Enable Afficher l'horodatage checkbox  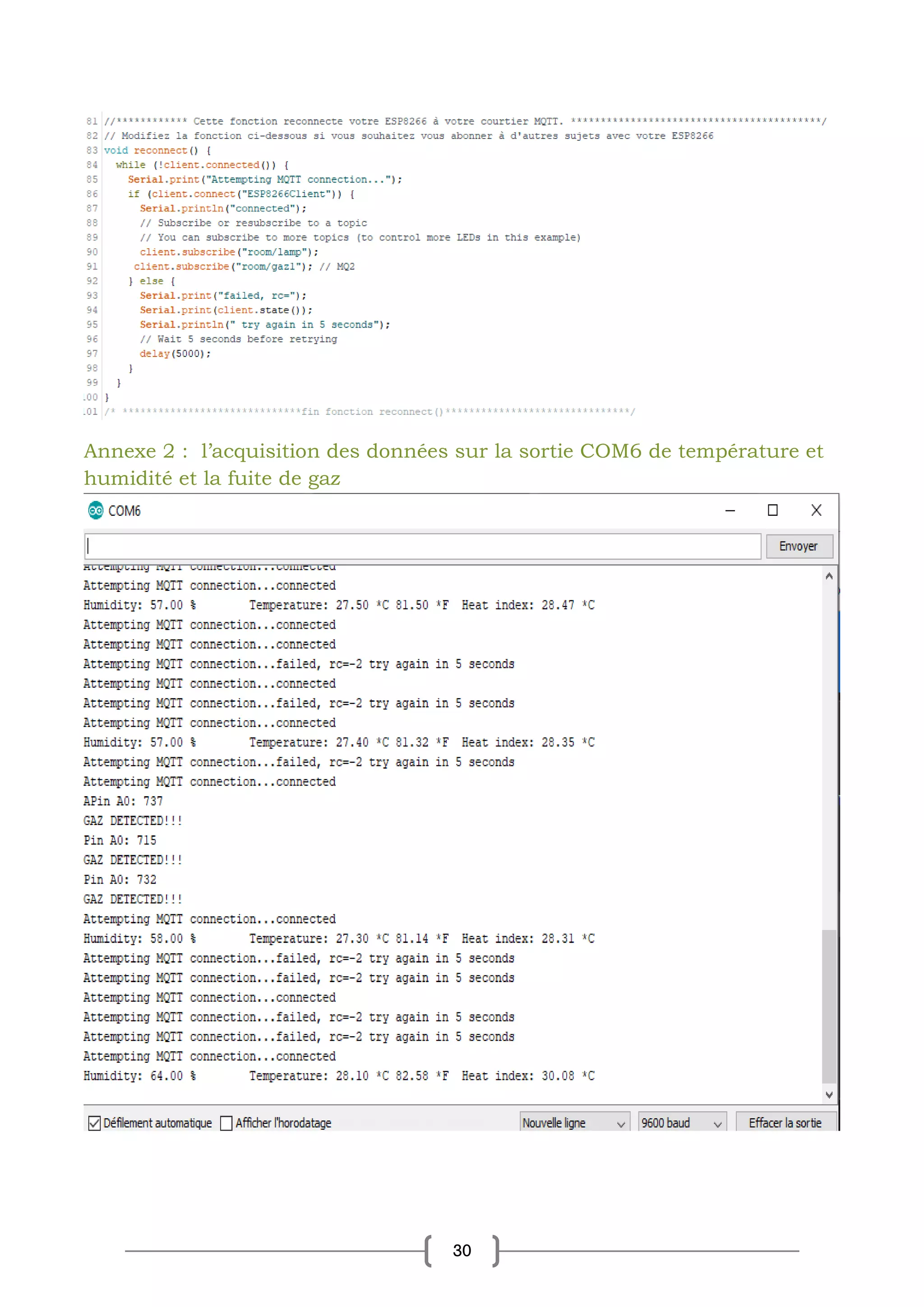(x=226, y=1123)
